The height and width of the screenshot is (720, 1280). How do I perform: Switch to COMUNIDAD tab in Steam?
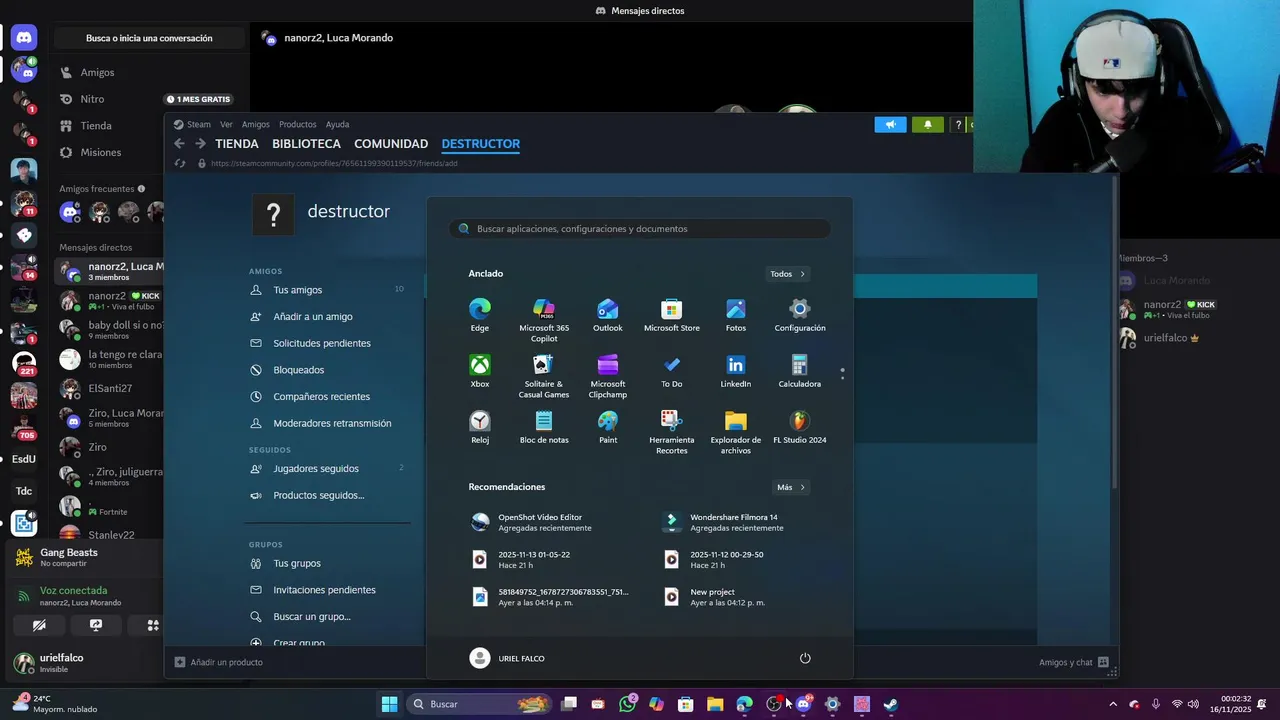[x=391, y=144]
